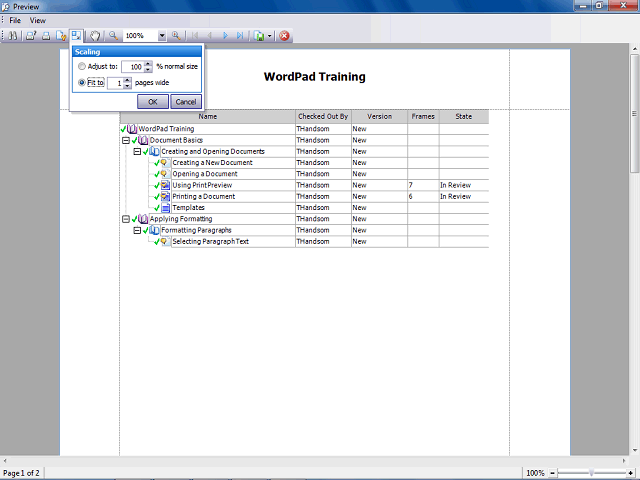Viewport: 640px width, 480px height.
Task: Click the red Close Preview icon
Action: pyautogui.click(x=284, y=36)
